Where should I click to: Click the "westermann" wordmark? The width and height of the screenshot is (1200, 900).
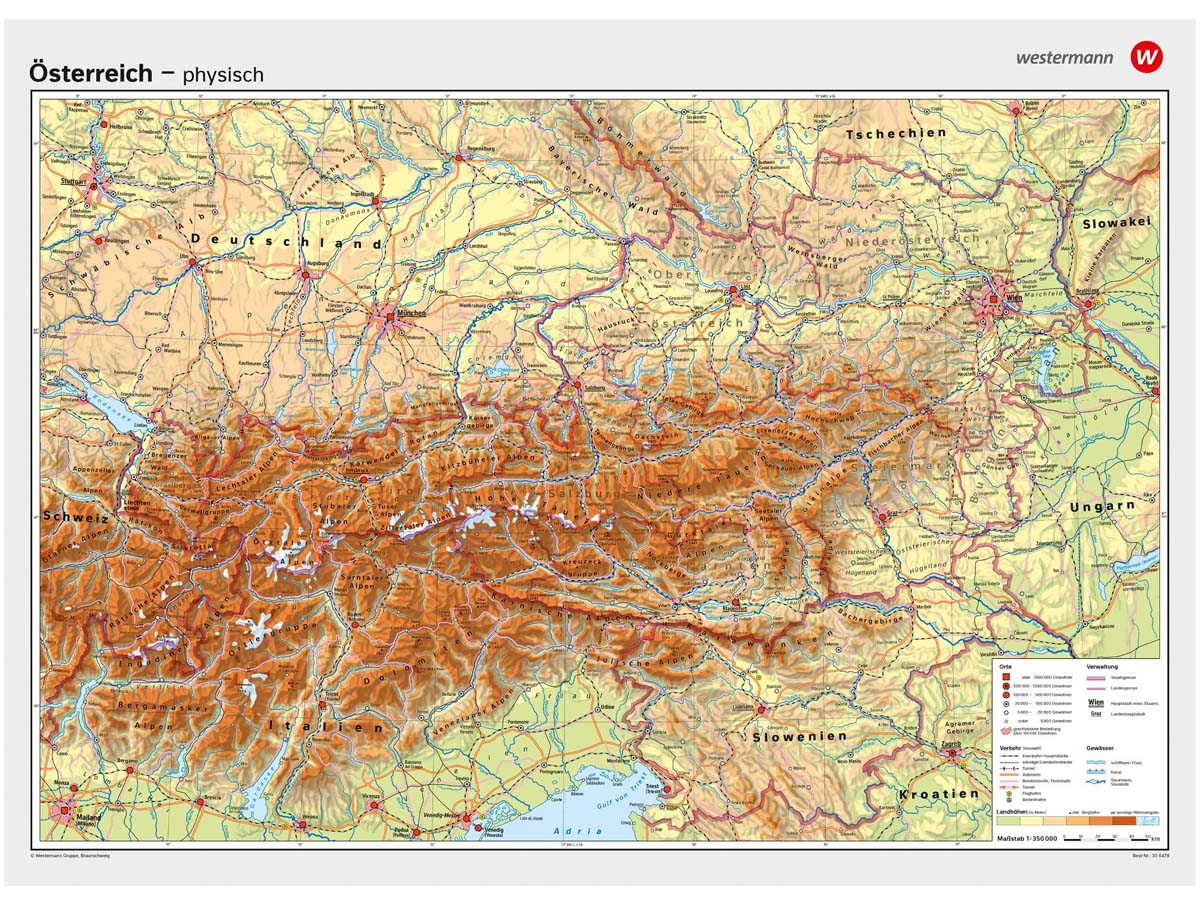(1064, 57)
